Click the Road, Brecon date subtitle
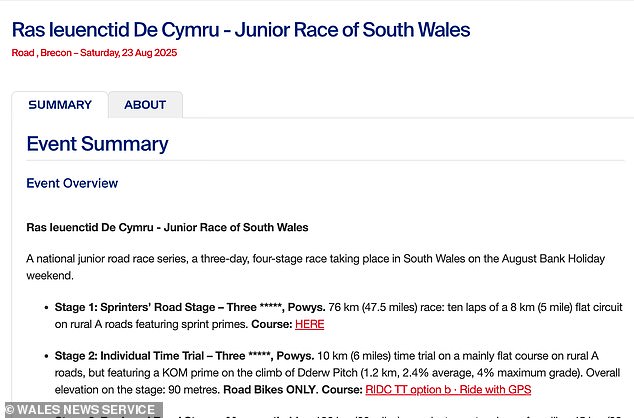This screenshot has width=634, height=418. 94,53
